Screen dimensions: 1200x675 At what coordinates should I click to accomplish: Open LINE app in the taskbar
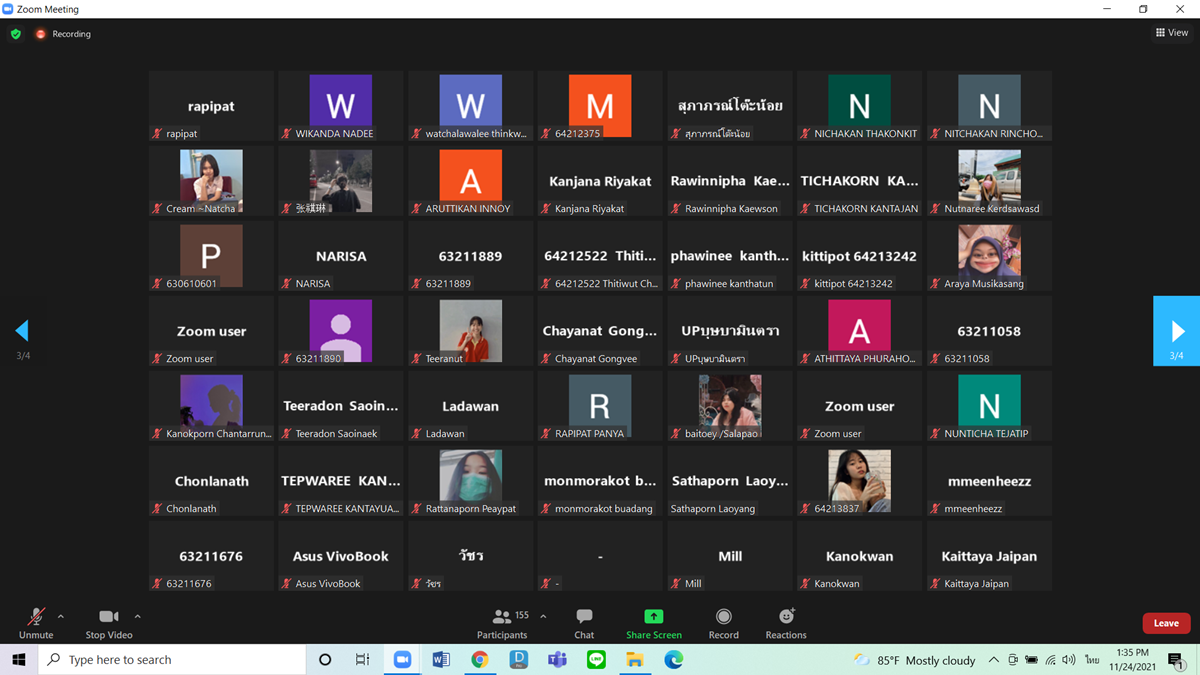[x=596, y=660]
